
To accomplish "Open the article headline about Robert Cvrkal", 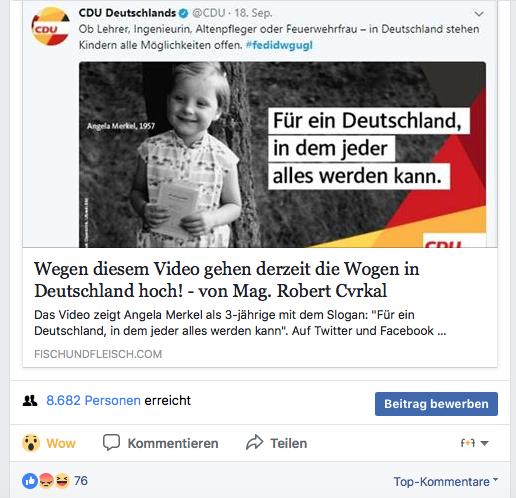I will [227, 279].
